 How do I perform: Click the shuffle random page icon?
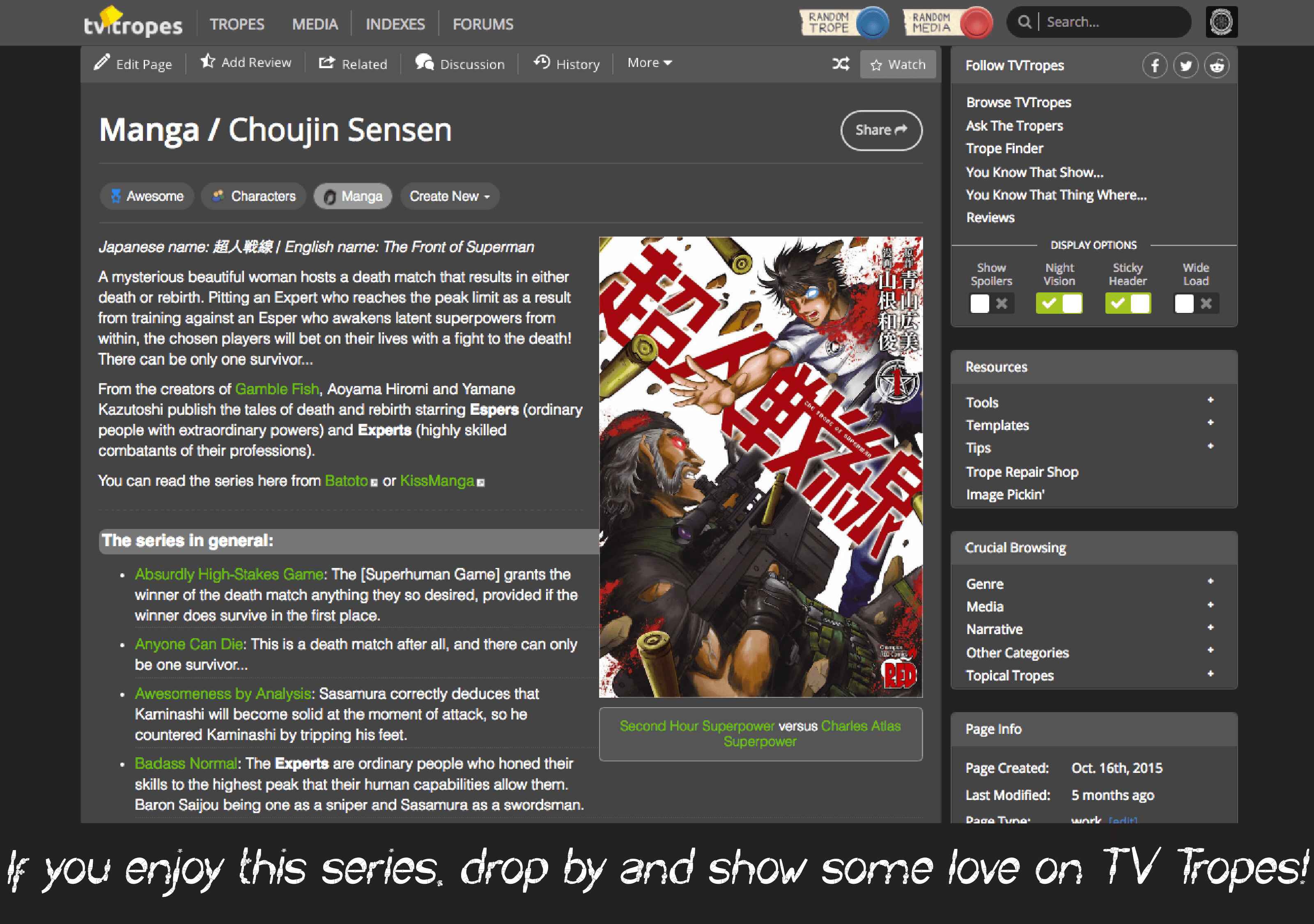(x=841, y=64)
